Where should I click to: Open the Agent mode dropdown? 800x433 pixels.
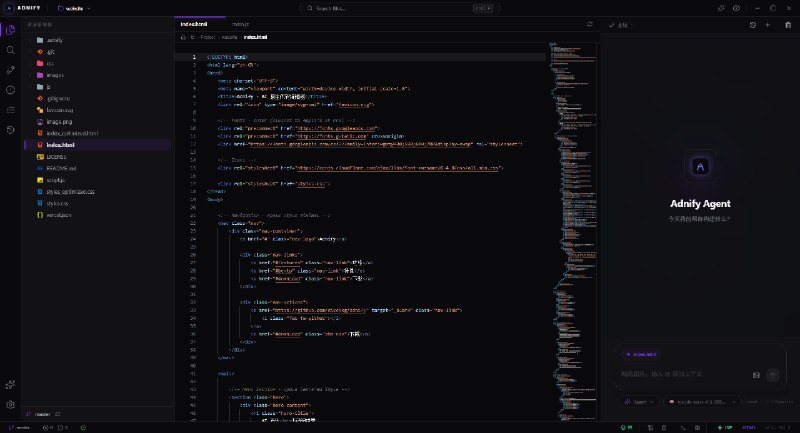pos(640,402)
